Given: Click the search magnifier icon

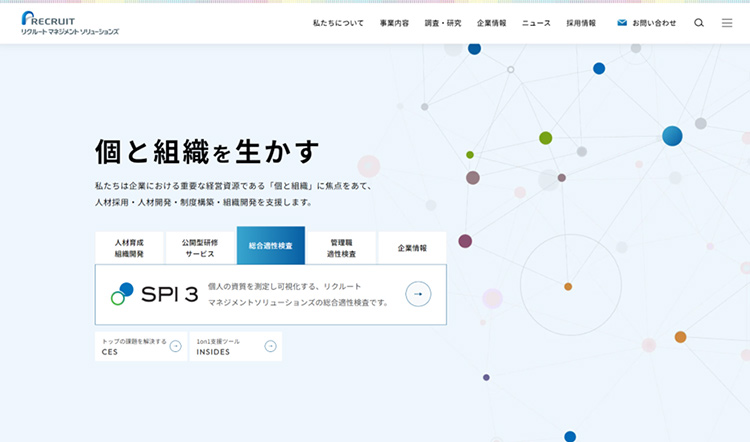Looking at the screenshot, I should 699,23.
